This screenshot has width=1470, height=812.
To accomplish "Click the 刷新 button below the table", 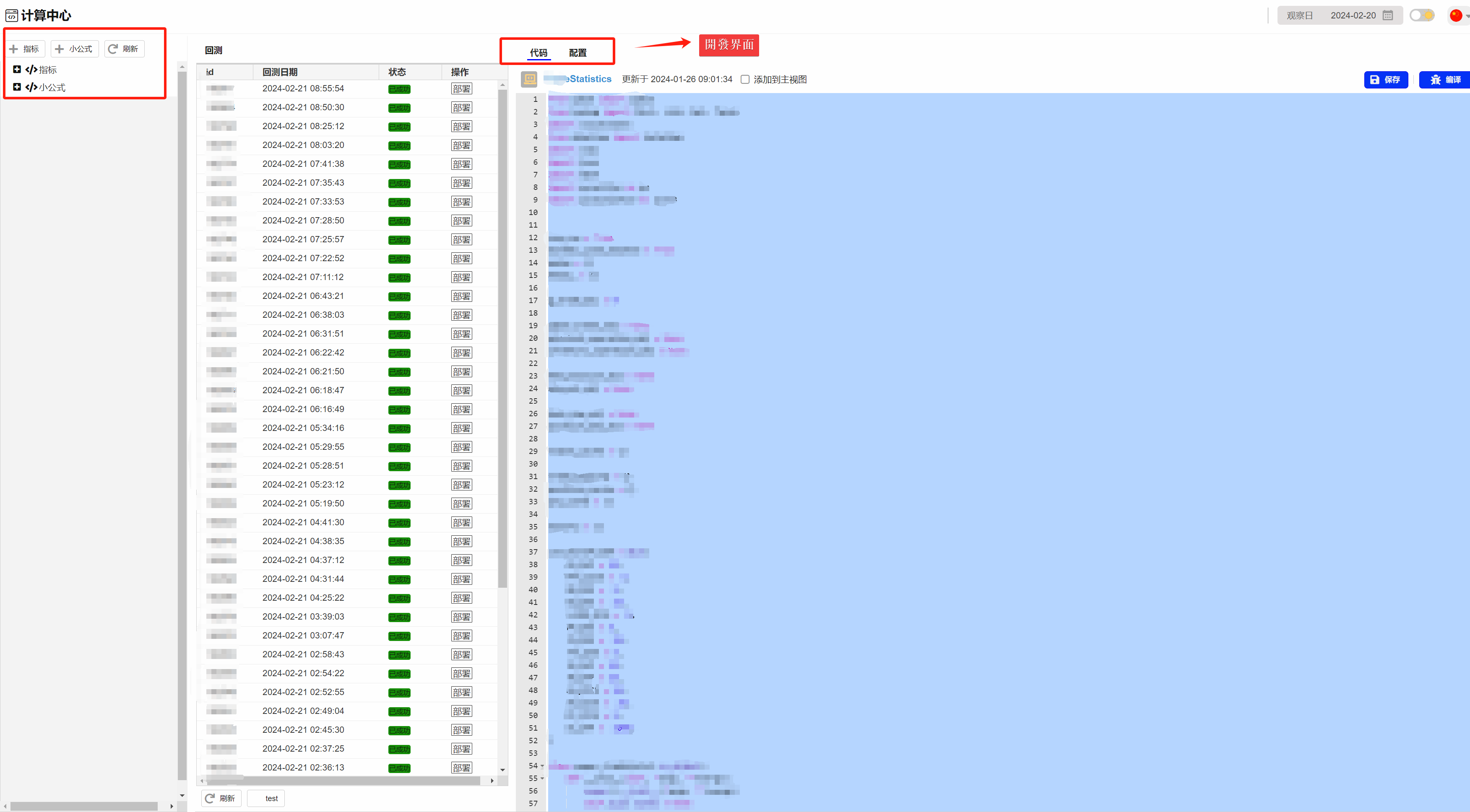I will click(x=221, y=798).
